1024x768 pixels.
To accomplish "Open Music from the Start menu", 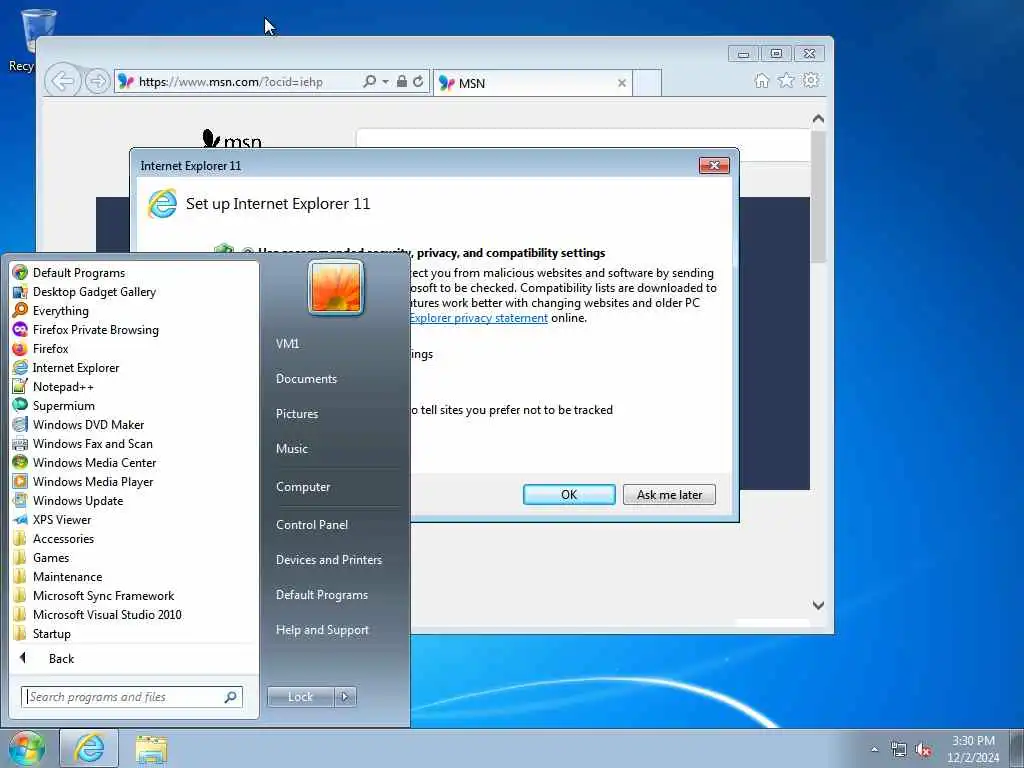I will pyautogui.click(x=292, y=449).
